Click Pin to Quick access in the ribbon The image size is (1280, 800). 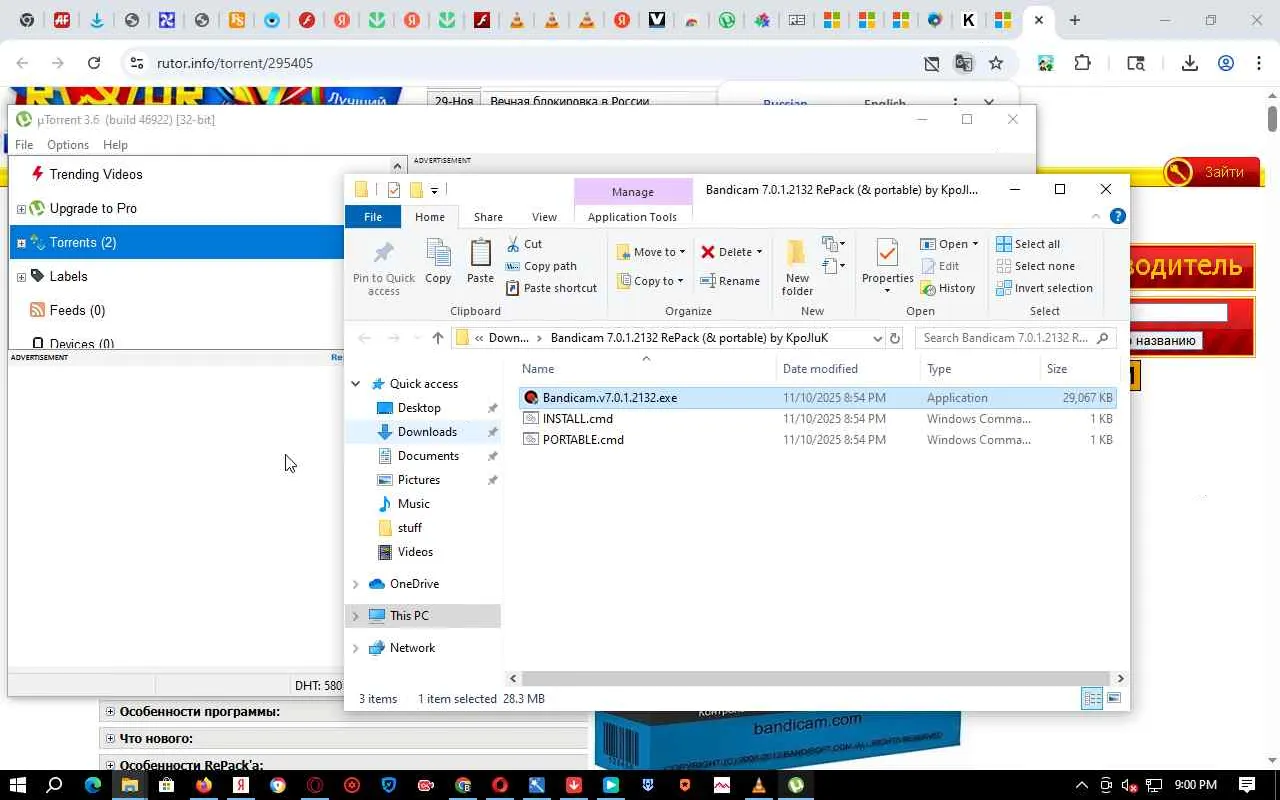tap(383, 267)
